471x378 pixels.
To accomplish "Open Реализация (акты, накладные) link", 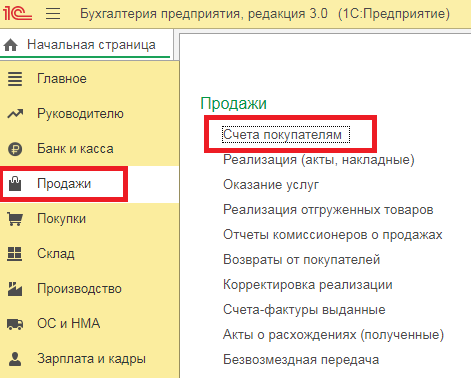I will tap(319, 160).
